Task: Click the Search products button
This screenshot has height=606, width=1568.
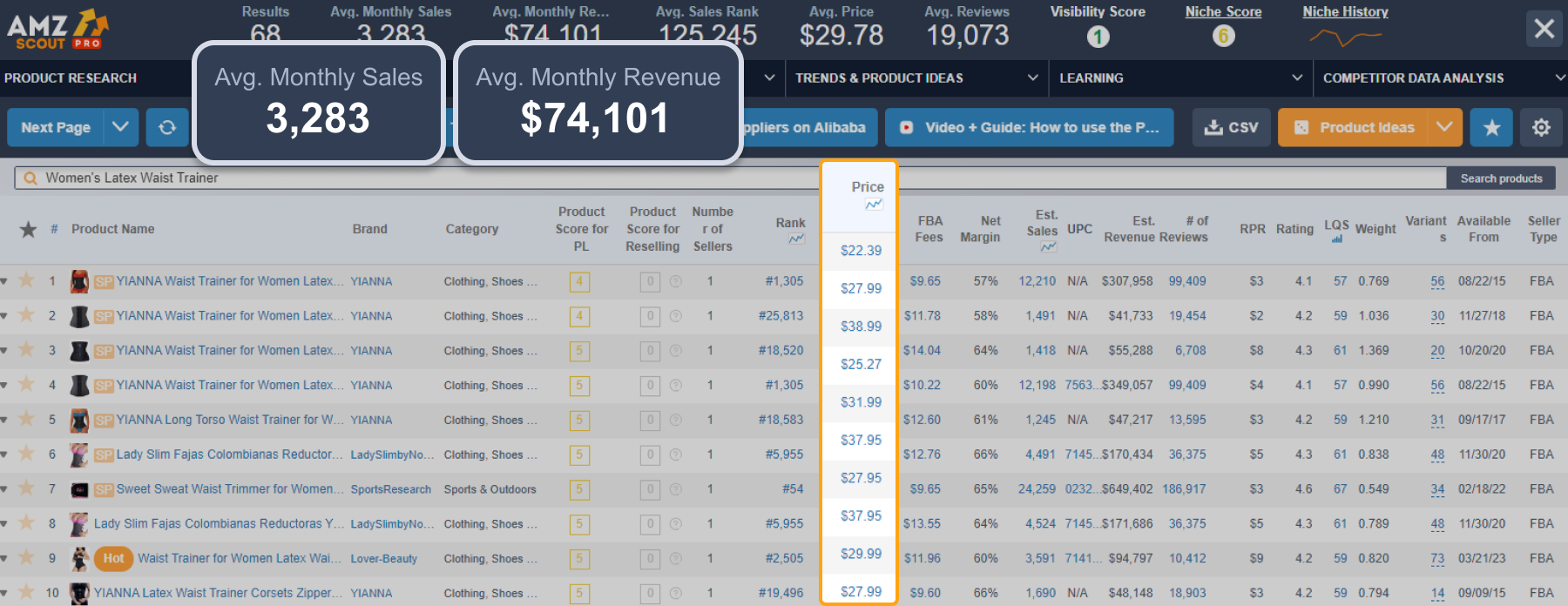Action: pyautogui.click(x=1501, y=178)
